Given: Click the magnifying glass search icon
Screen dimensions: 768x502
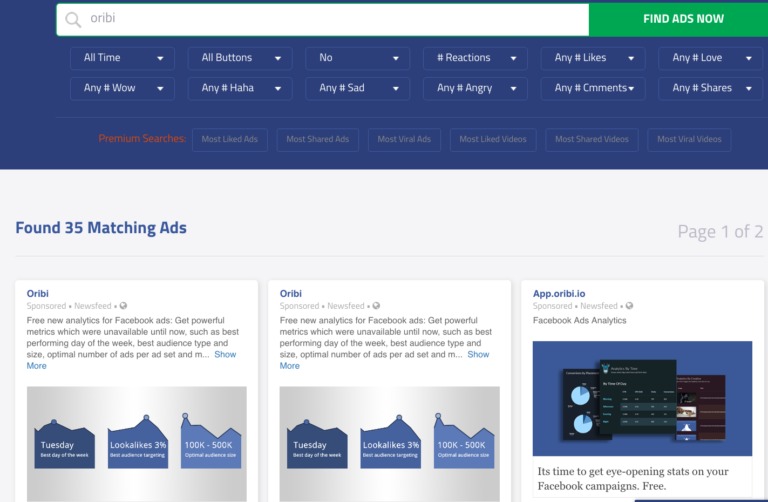Looking at the screenshot, I should [73, 19].
